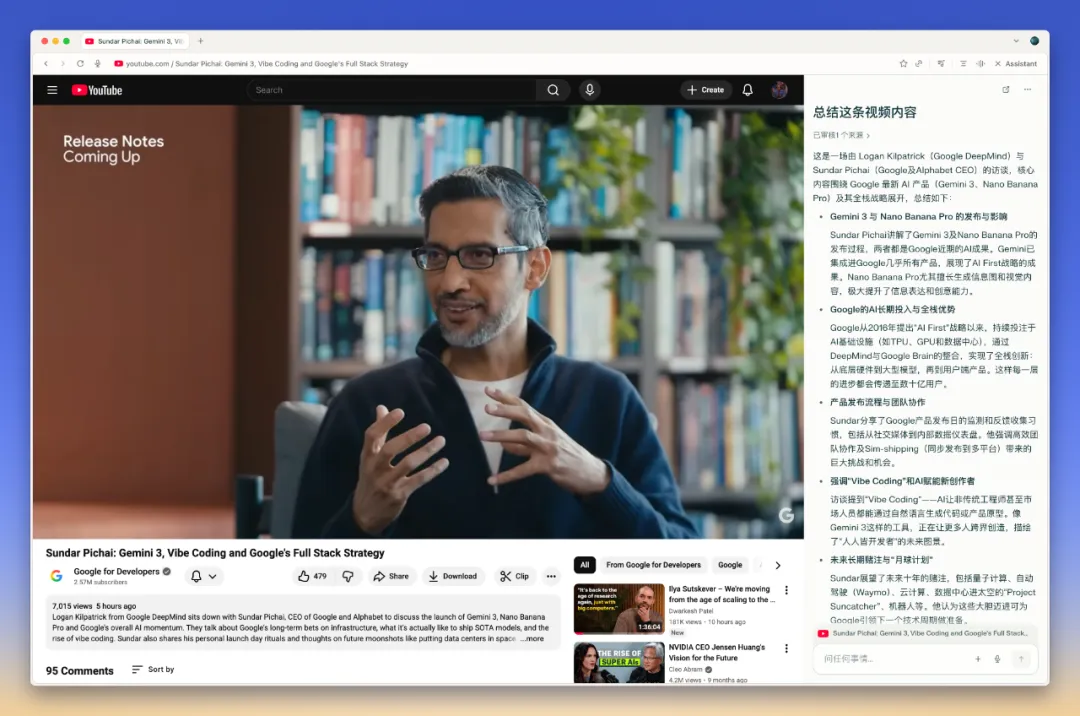Click the 2.57M subscribers text
Screen dimensions: 1080x716
pyautogui.click(x=101, y=582)
